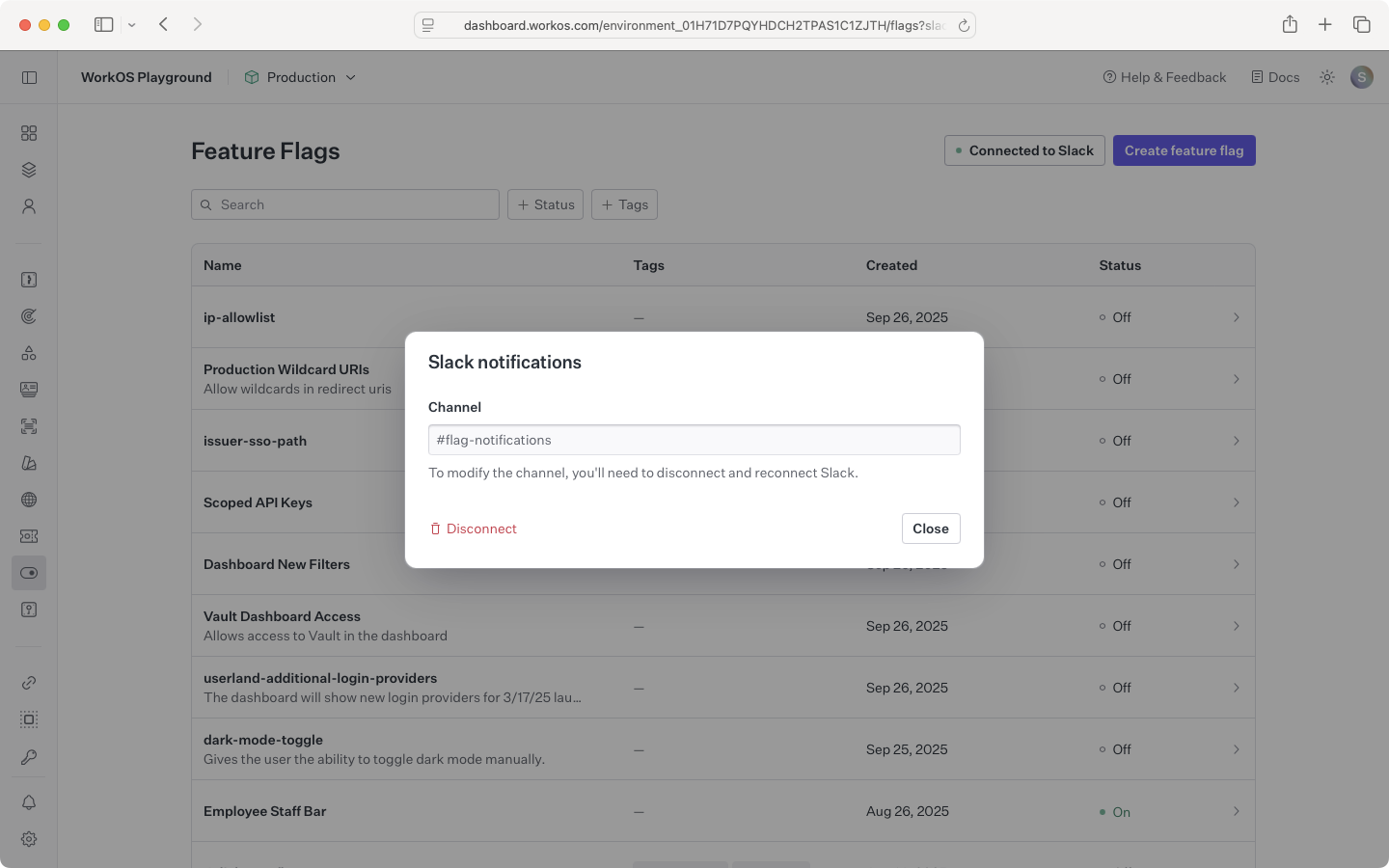Collapse the dashboard sidebar panel toggle
Viewport: 1389px width, 868px height.
point(29,77)
